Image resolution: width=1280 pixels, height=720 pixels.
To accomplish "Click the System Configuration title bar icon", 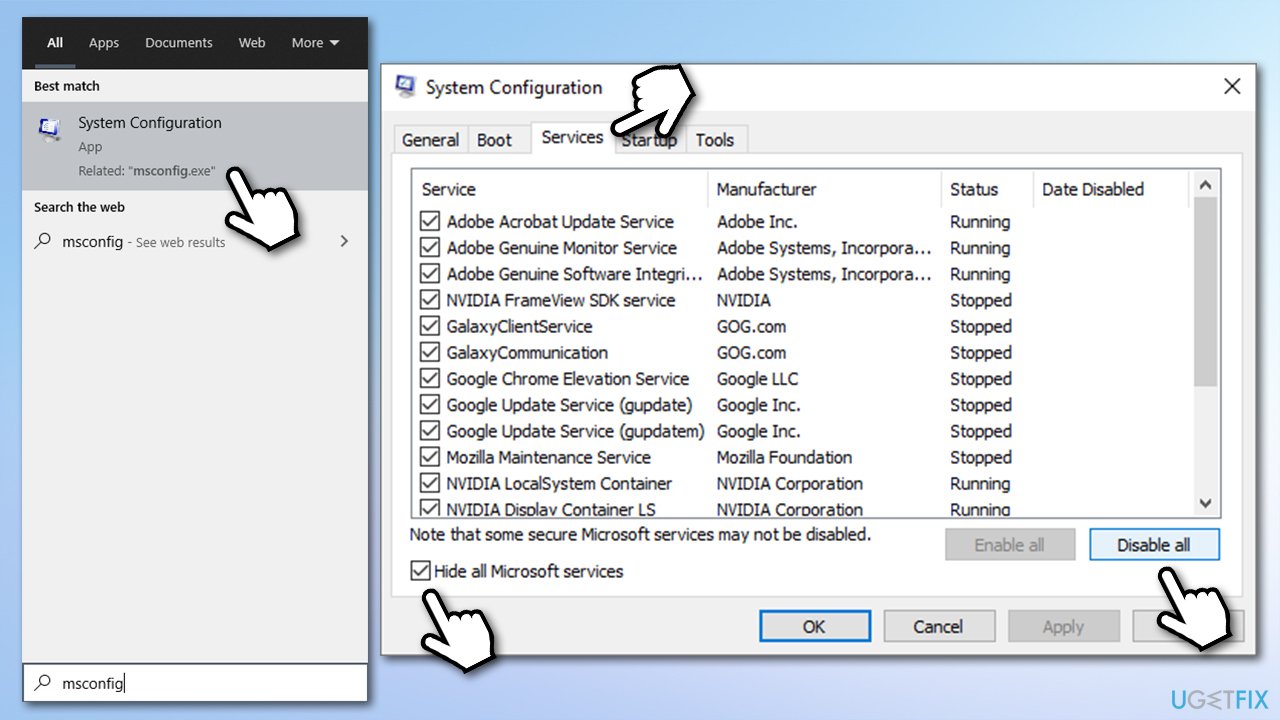I will [406, 87].
